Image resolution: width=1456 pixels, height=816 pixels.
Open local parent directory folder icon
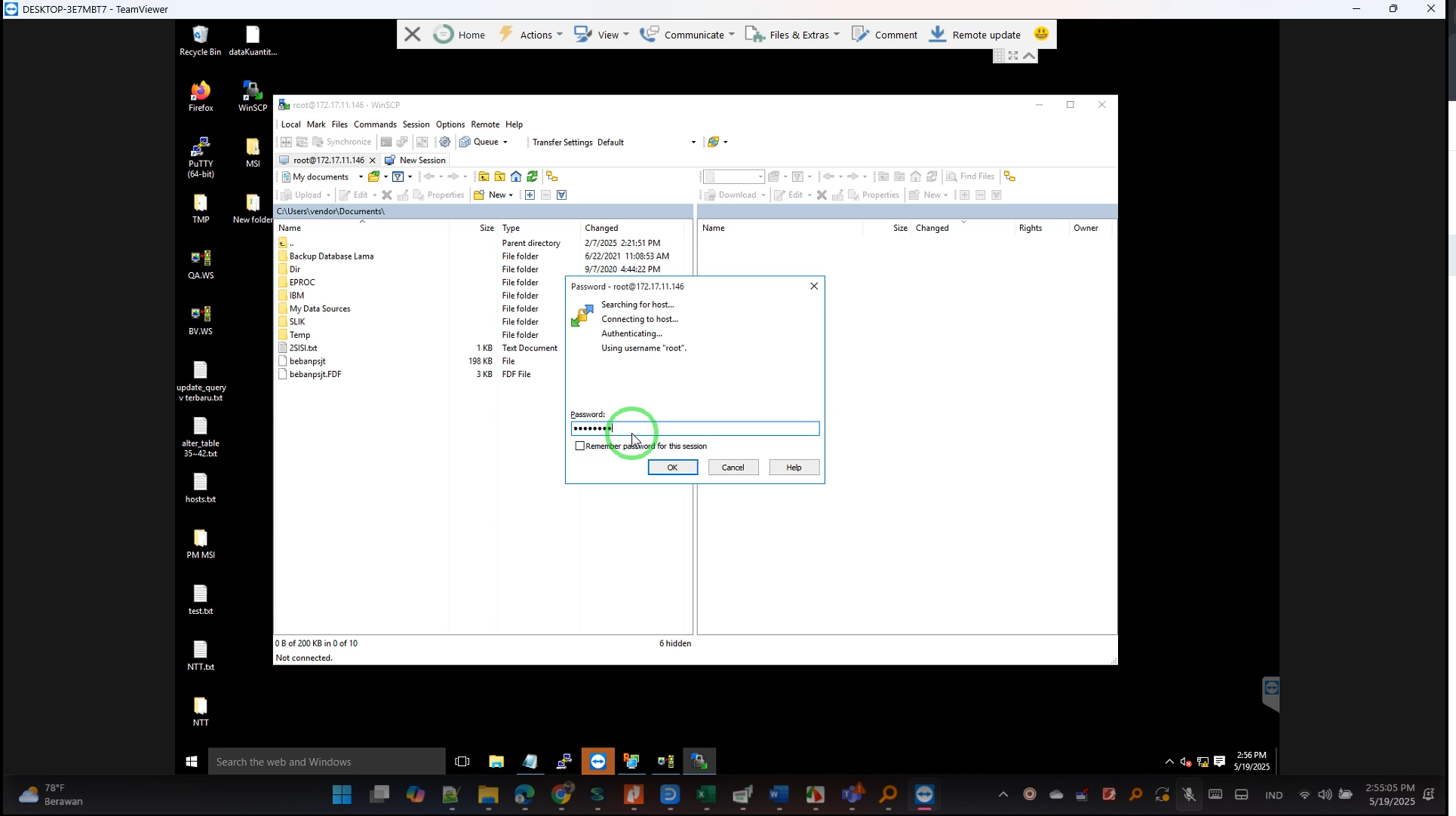(x=484, y=176)
